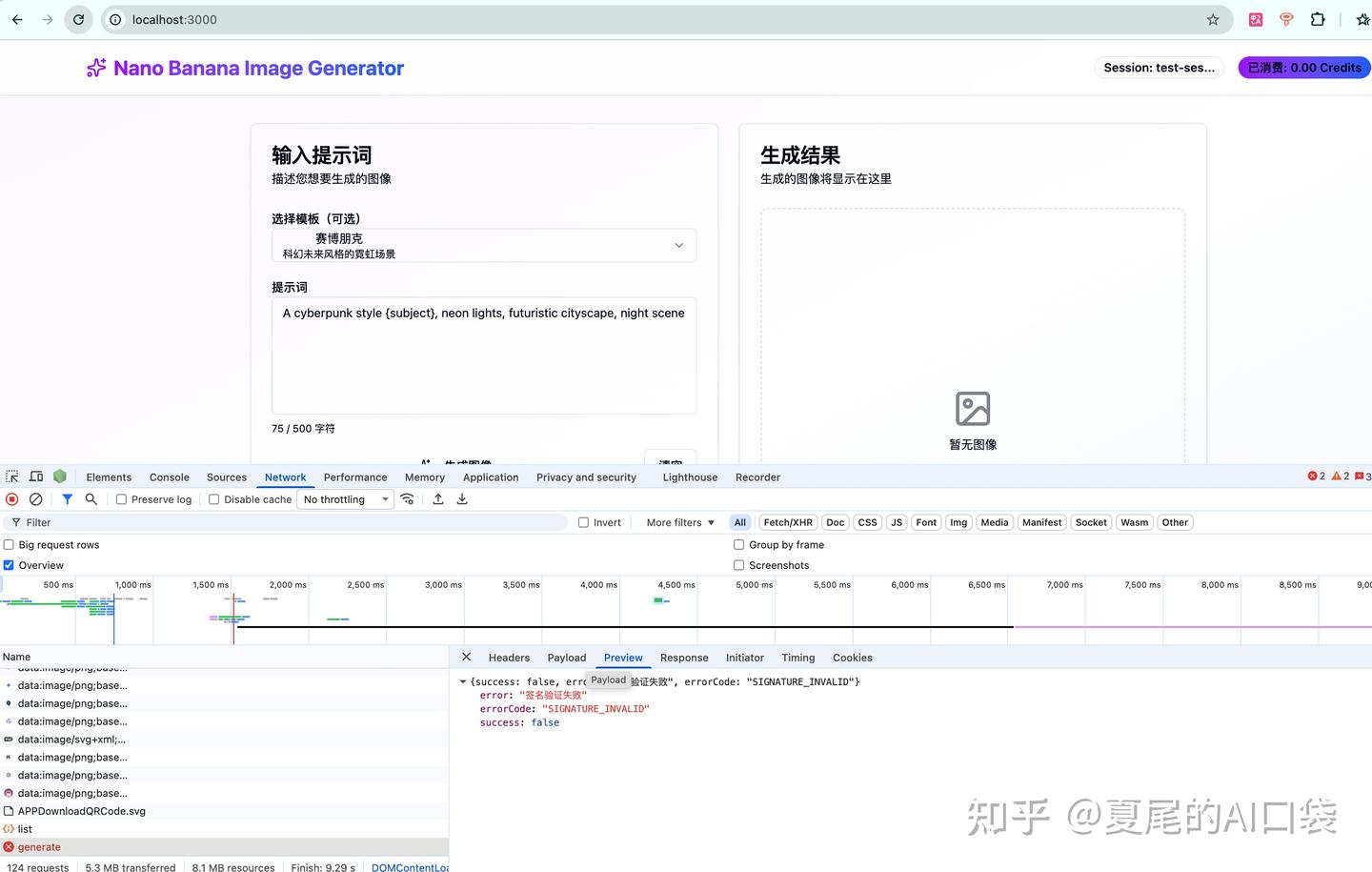Import a HAR file via upload icon

coord(437,498)
